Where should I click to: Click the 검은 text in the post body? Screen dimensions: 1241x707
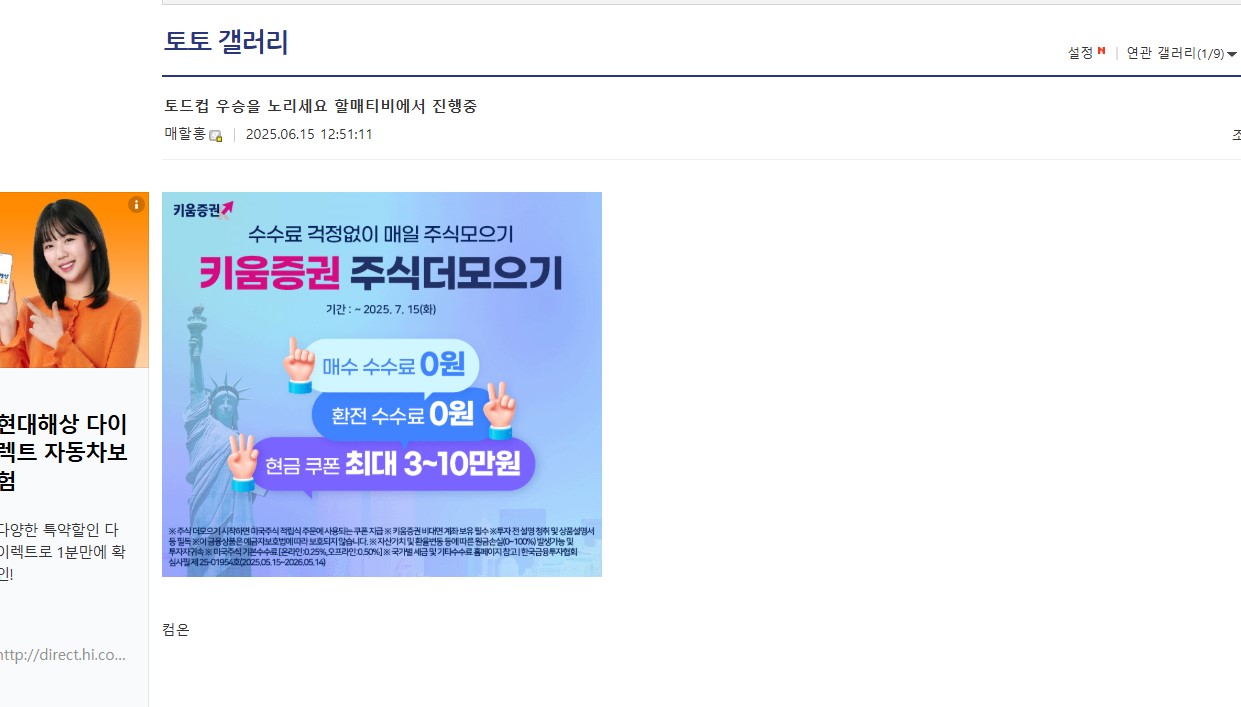tap(176, 630)
